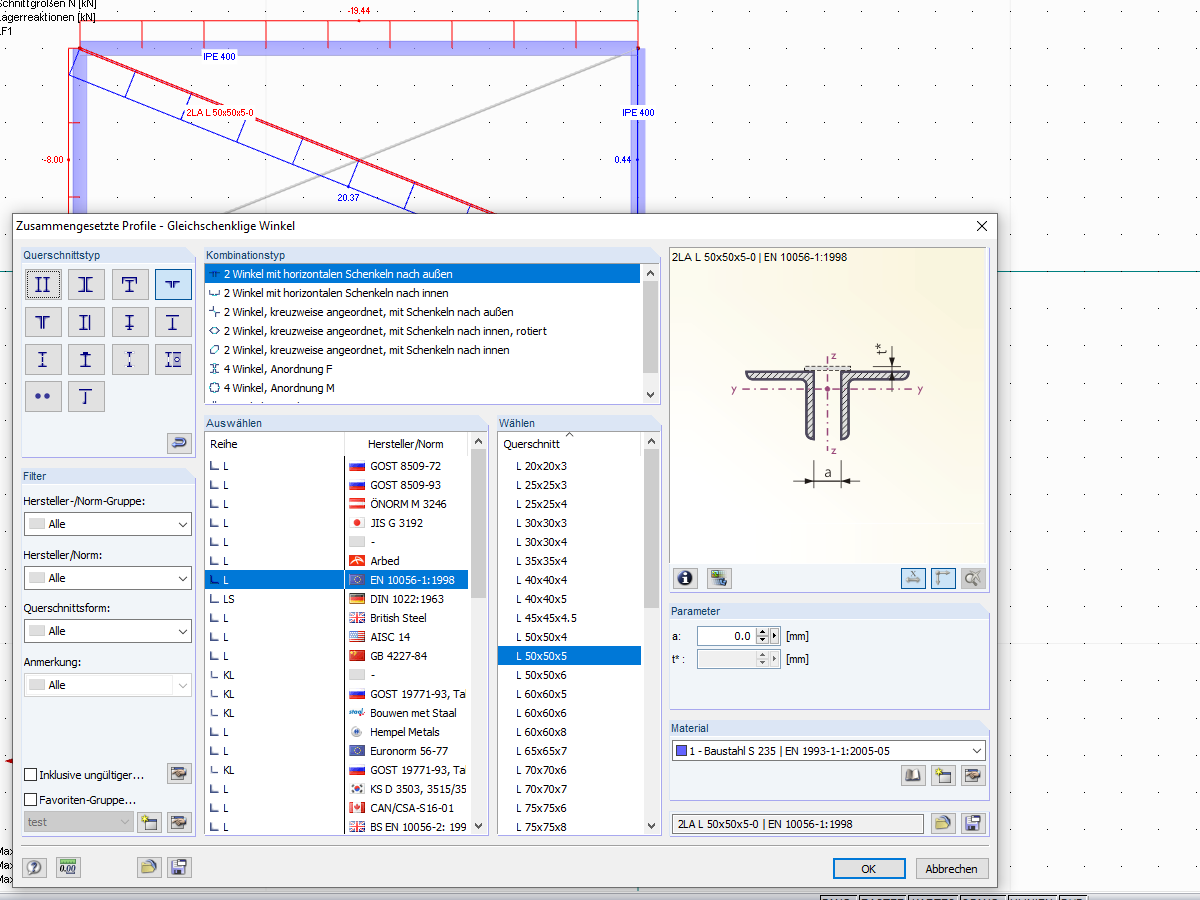Select the back-to-back channels section type
The image size is (1200, 900).
click(86, 285)
